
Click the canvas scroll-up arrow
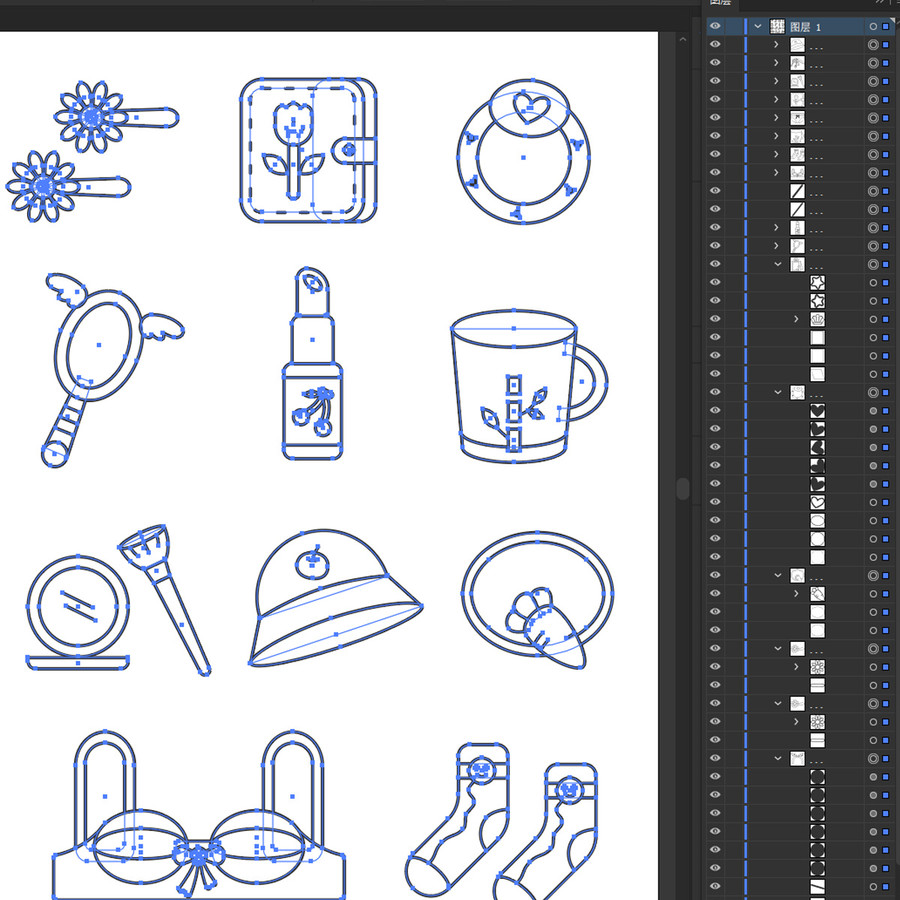(x=682, y=40)
